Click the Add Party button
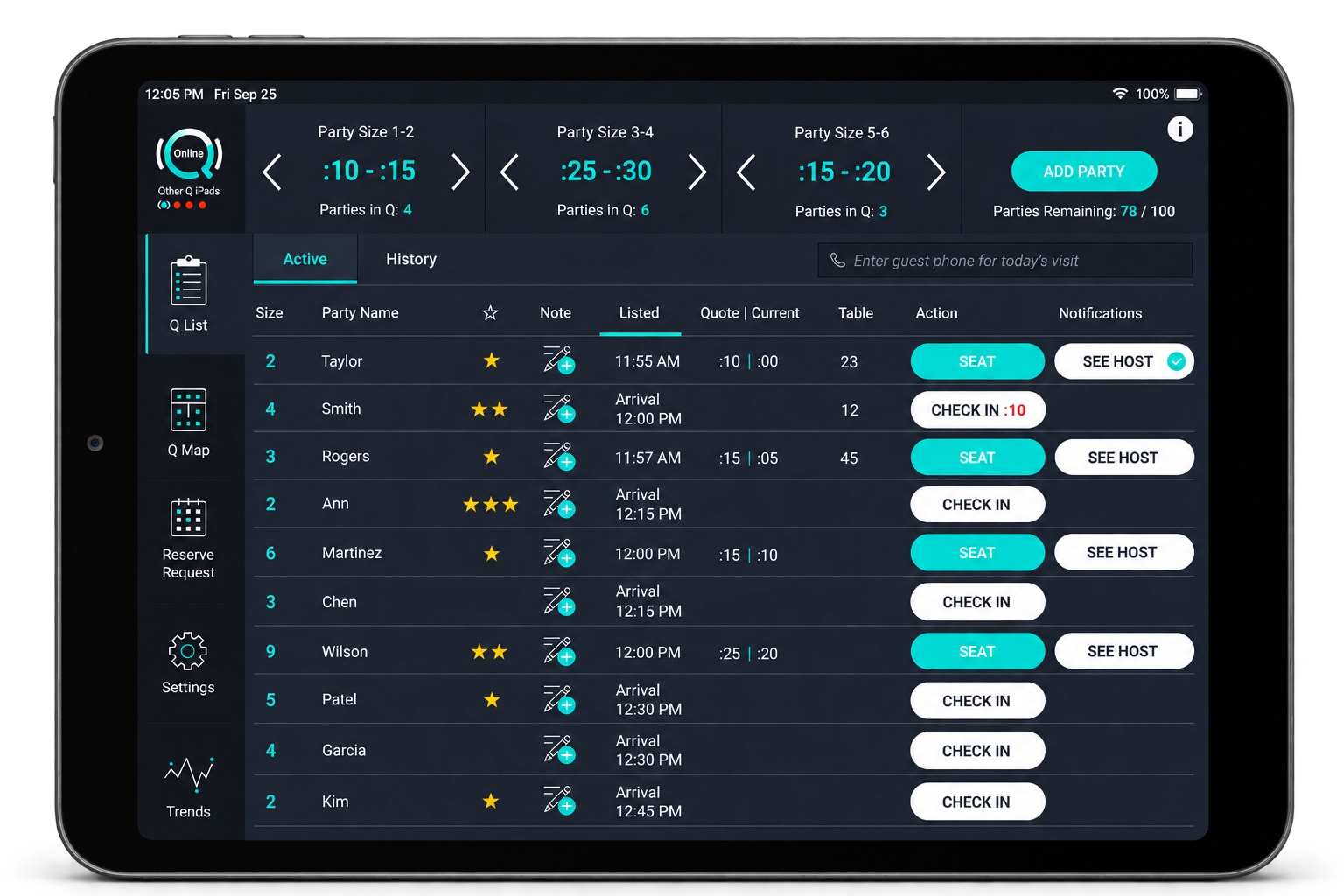This screenshot has width=1344, height=896. [x=1084, y=171]
